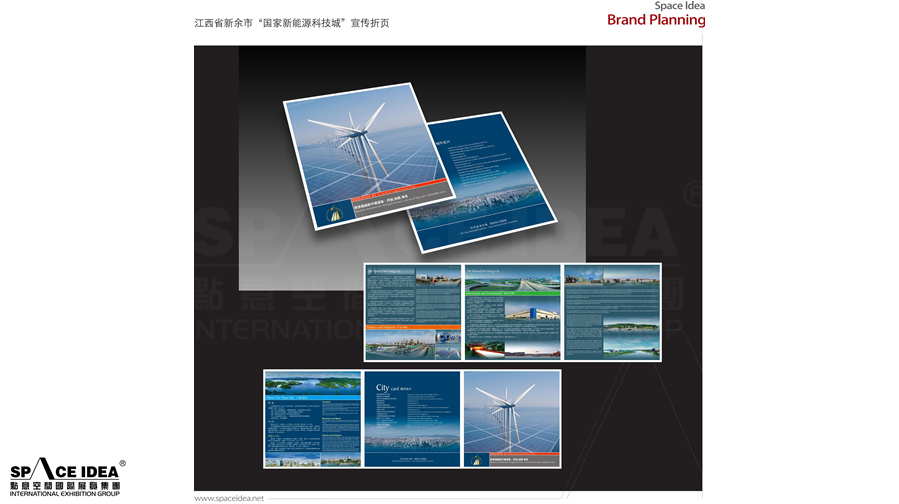899x504 pixels.
Task: Click the small wind turbine cover in the lower spread
Action: pos(511,418)
